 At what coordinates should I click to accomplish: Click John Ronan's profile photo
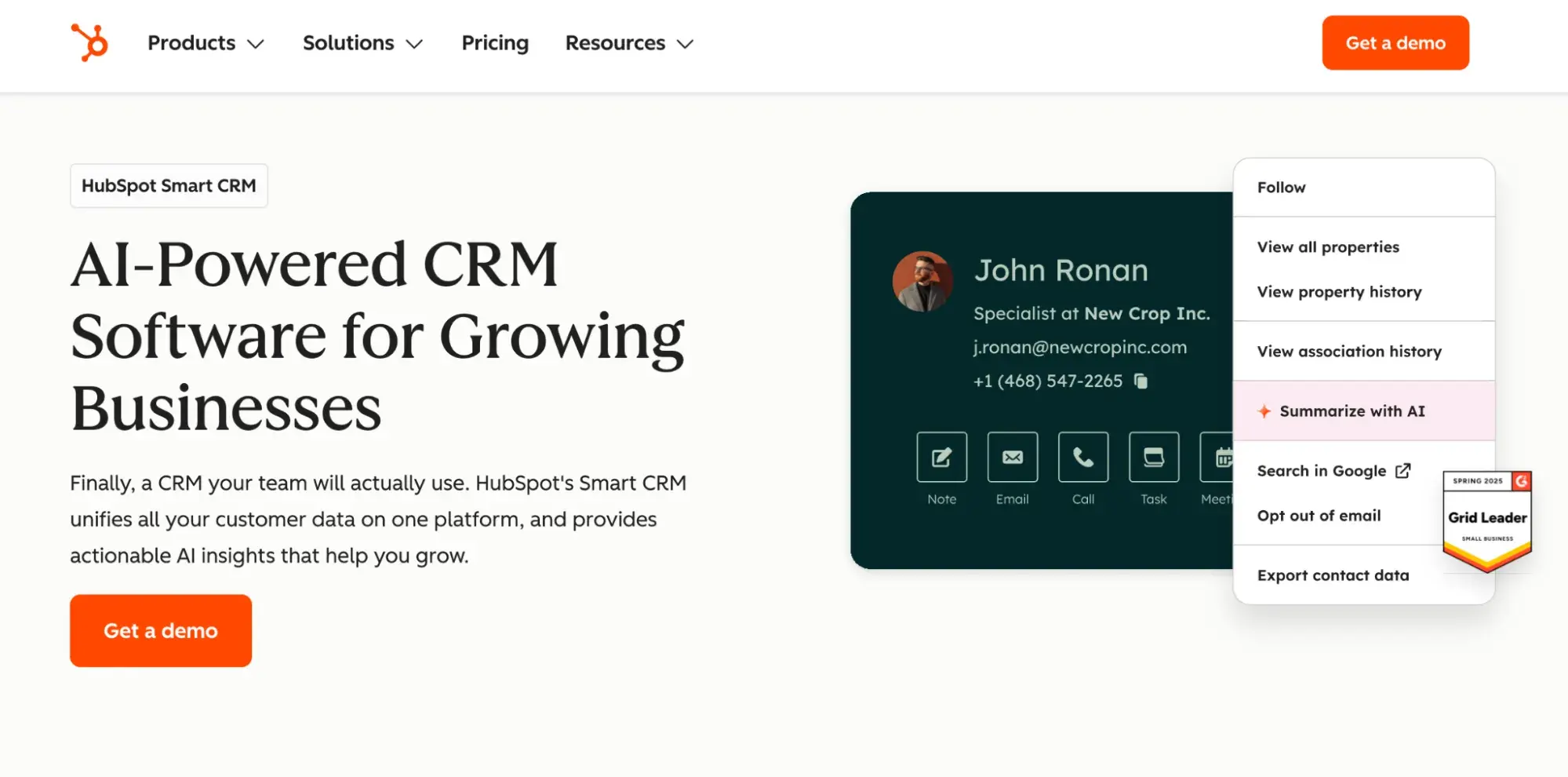(x=923, y=283)
